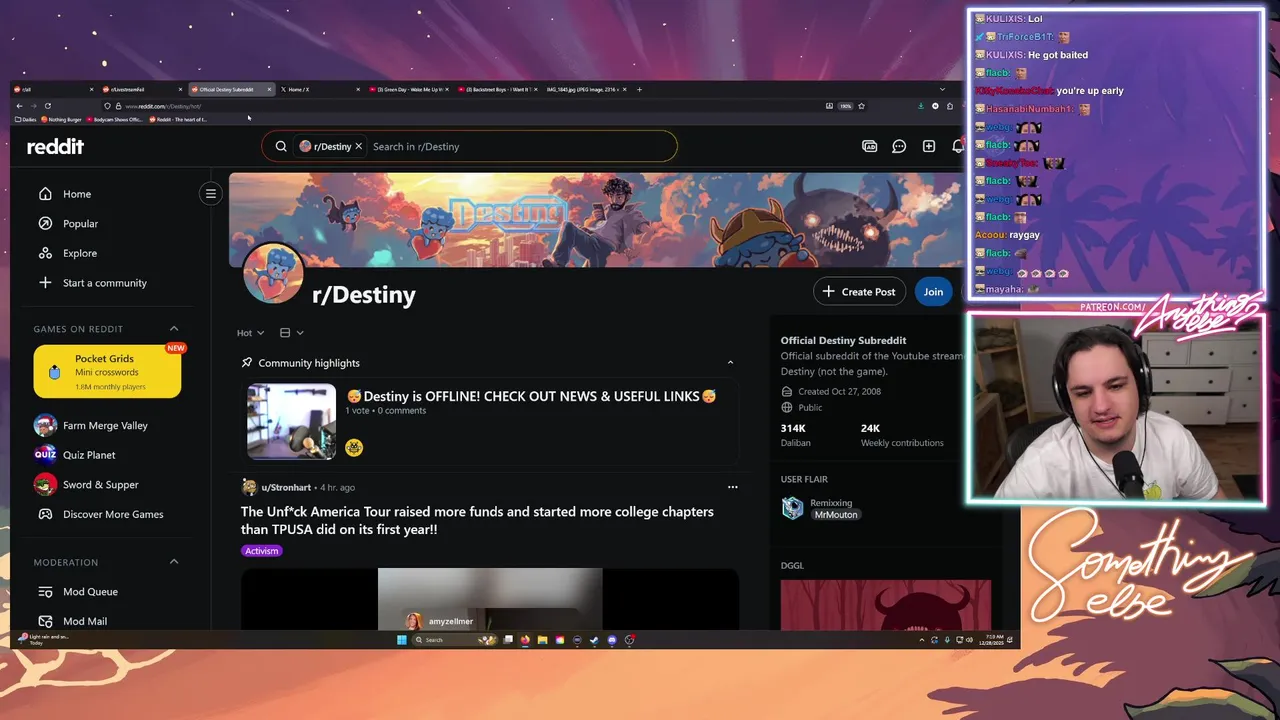Image resolution: width=1280 pixels, height=720 pixels.
Task: Open the Destiny is OFFLINE highlight post
Action: (x=531, y=396)
